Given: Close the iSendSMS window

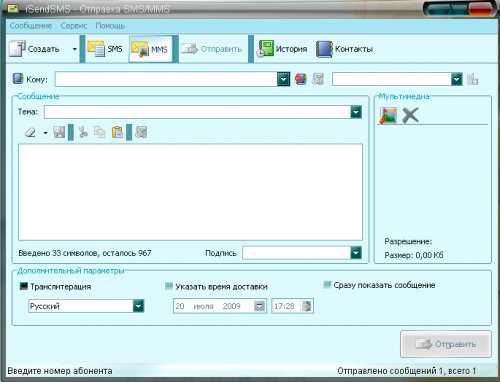Looking at the screenshot, I should click(482, 8).
